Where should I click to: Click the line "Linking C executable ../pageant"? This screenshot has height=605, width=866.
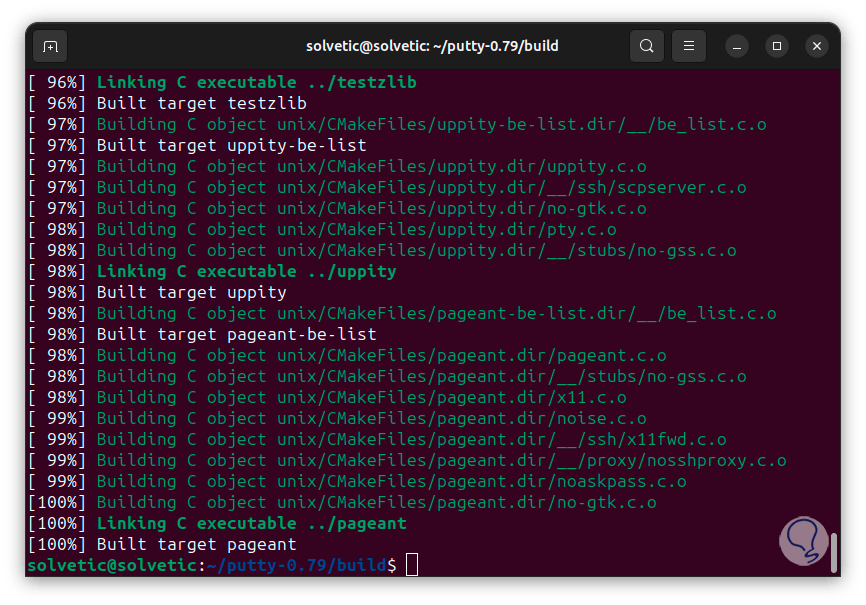pos(218,523)
